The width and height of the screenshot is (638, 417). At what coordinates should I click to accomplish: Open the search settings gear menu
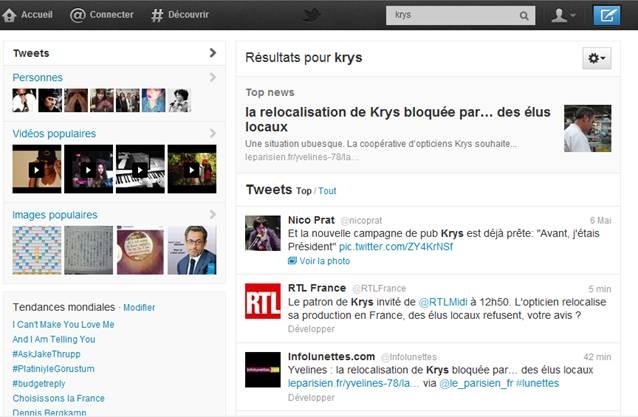point(596,58)
